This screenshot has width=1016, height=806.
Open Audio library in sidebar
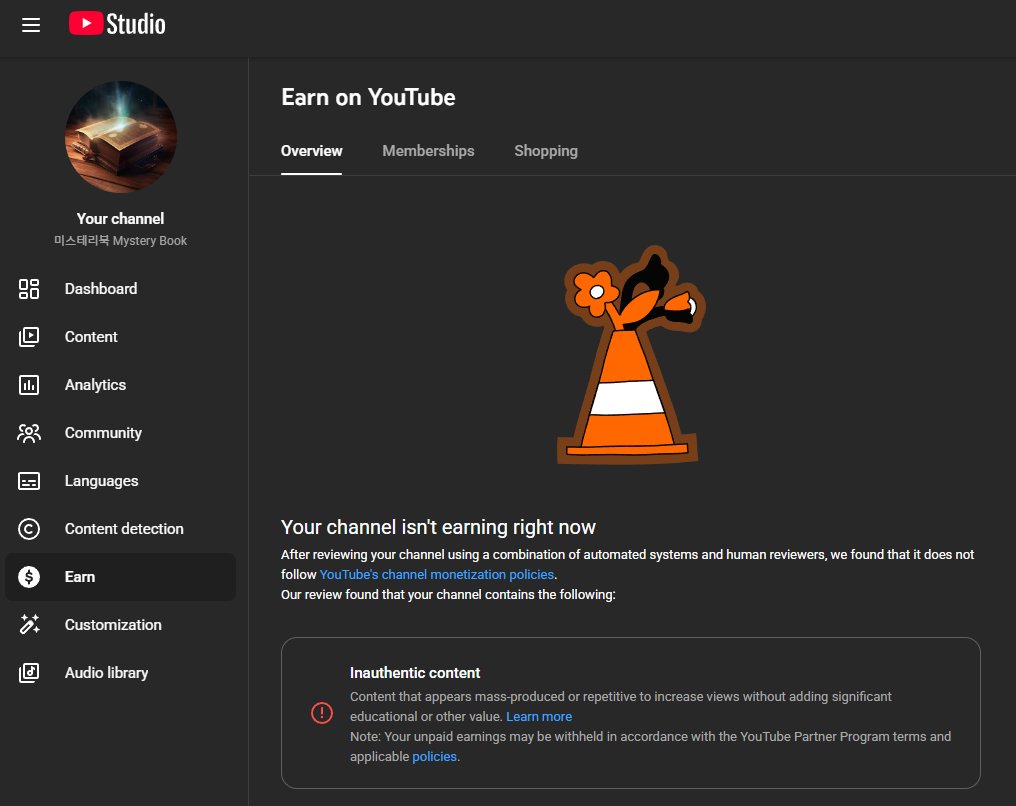click(121, 673)
